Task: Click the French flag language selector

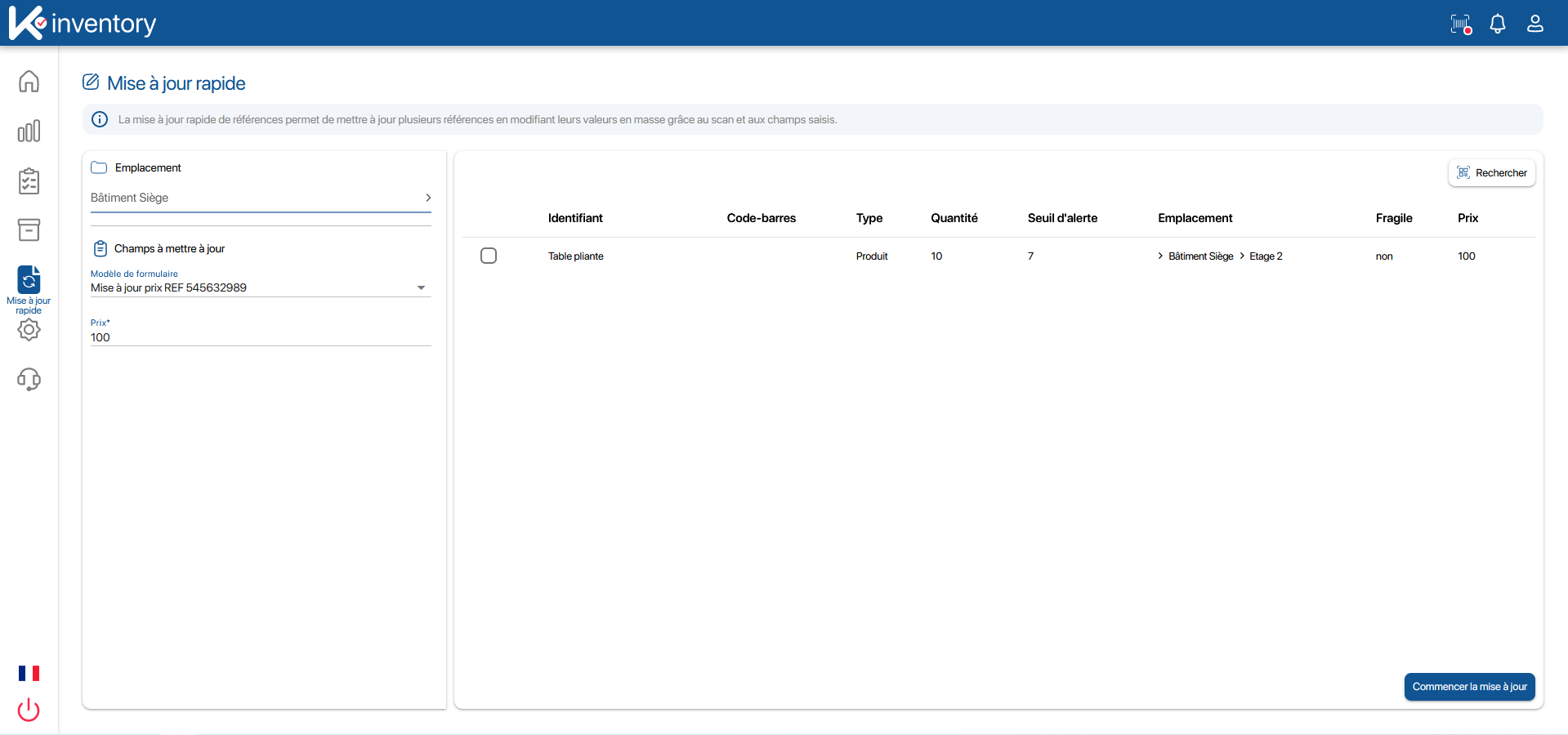Action: coord(29,673)
